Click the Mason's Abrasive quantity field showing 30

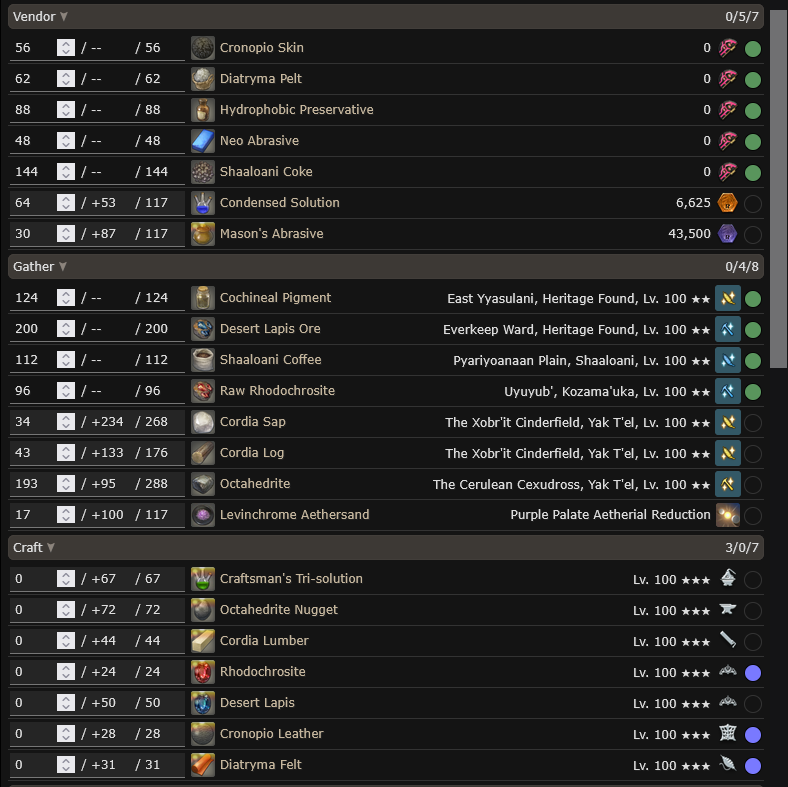(33, 234)
